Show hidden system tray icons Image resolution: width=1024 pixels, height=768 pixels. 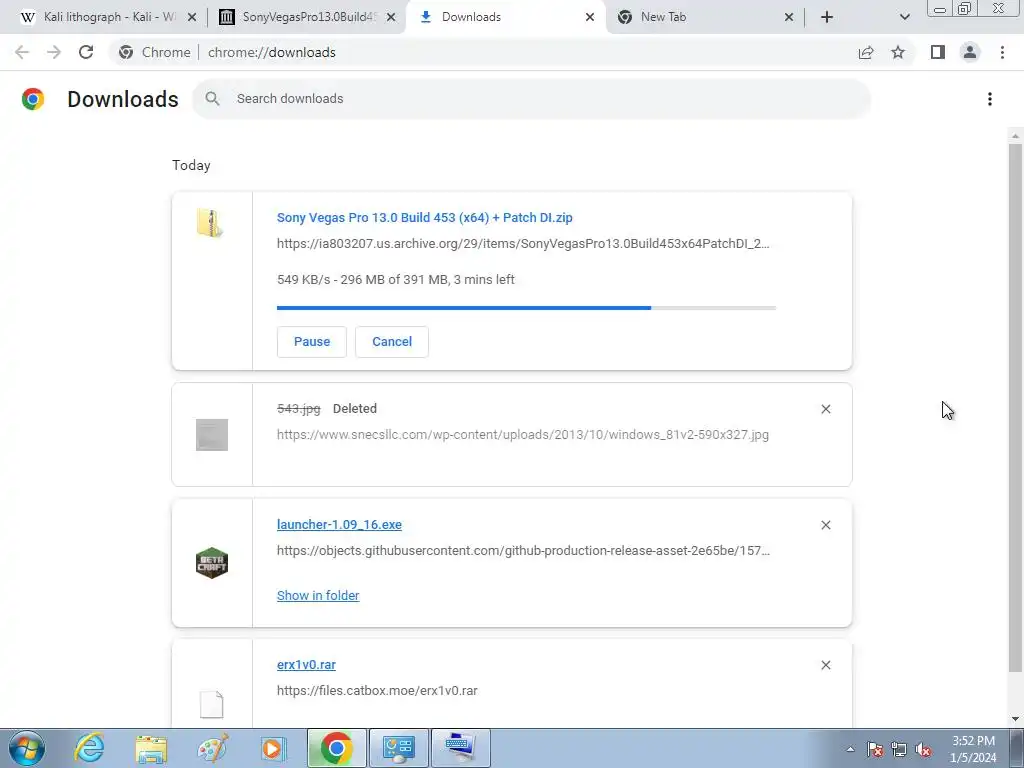(x=850, y=749)
